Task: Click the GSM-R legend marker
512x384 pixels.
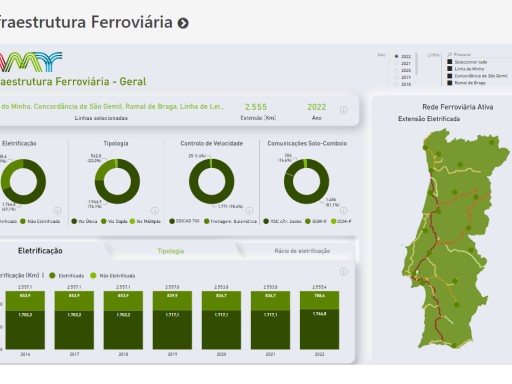Action: click(308, 221)
